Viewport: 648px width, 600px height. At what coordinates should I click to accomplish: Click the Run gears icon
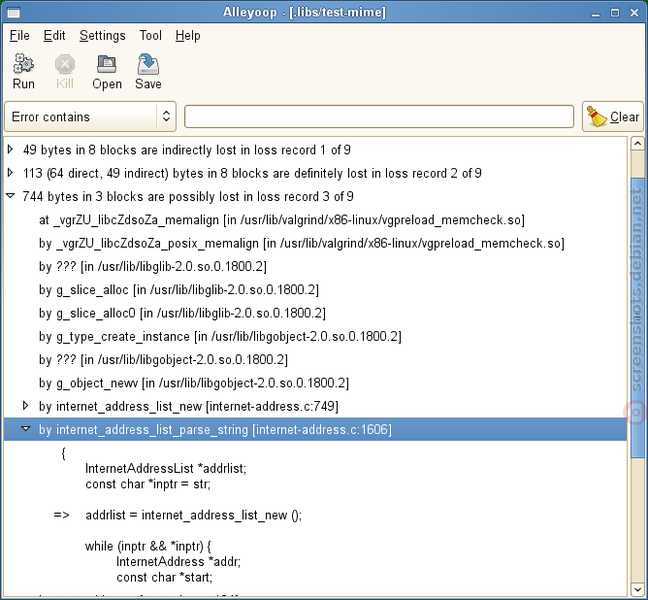coord(24,64)
